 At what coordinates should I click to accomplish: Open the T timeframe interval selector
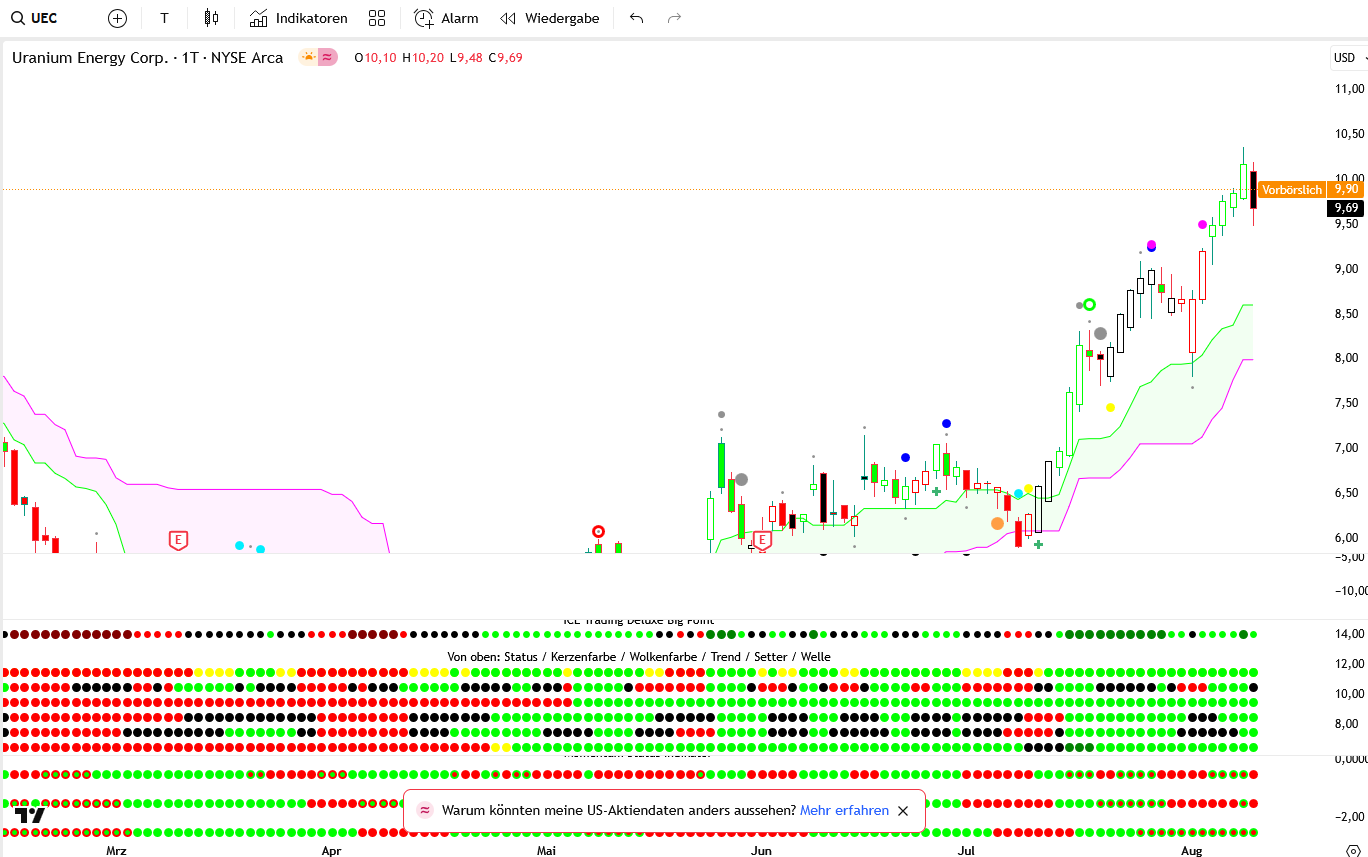click(x=164, y=18)
